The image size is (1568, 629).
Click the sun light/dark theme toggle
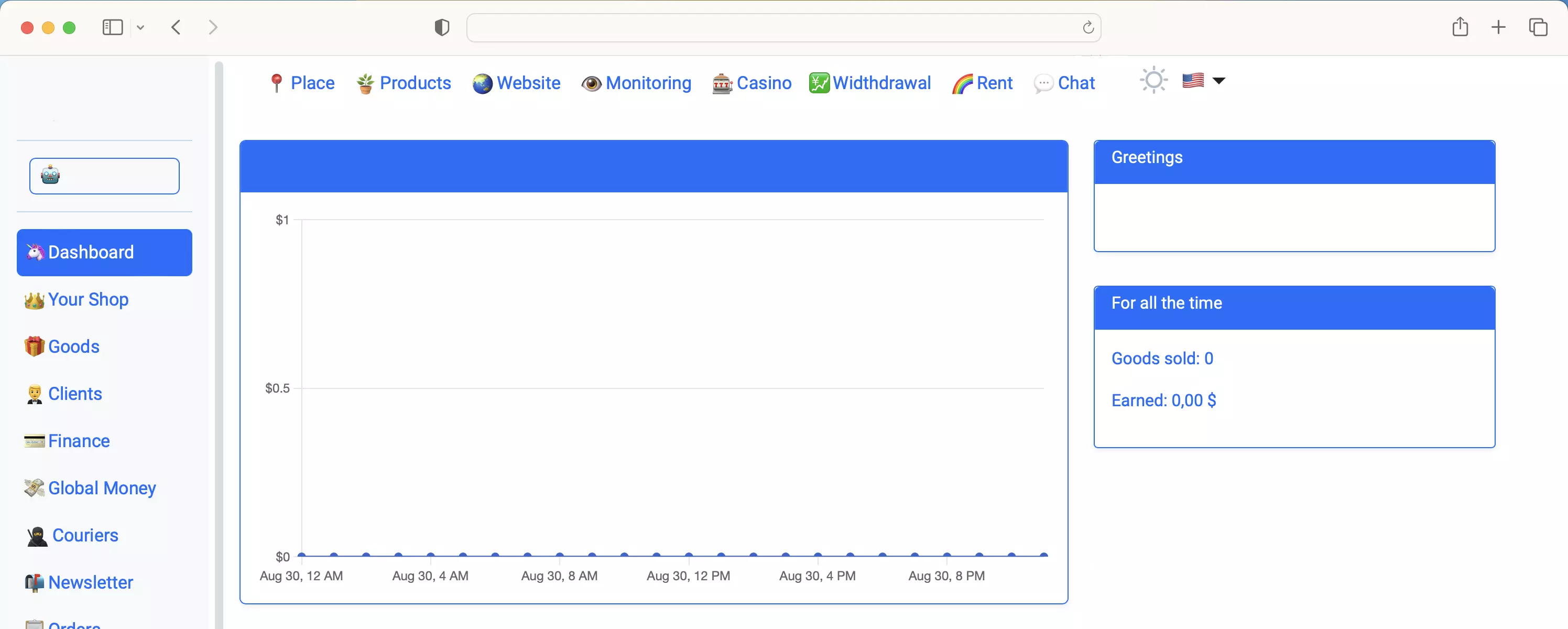[x=1153, y=80]
